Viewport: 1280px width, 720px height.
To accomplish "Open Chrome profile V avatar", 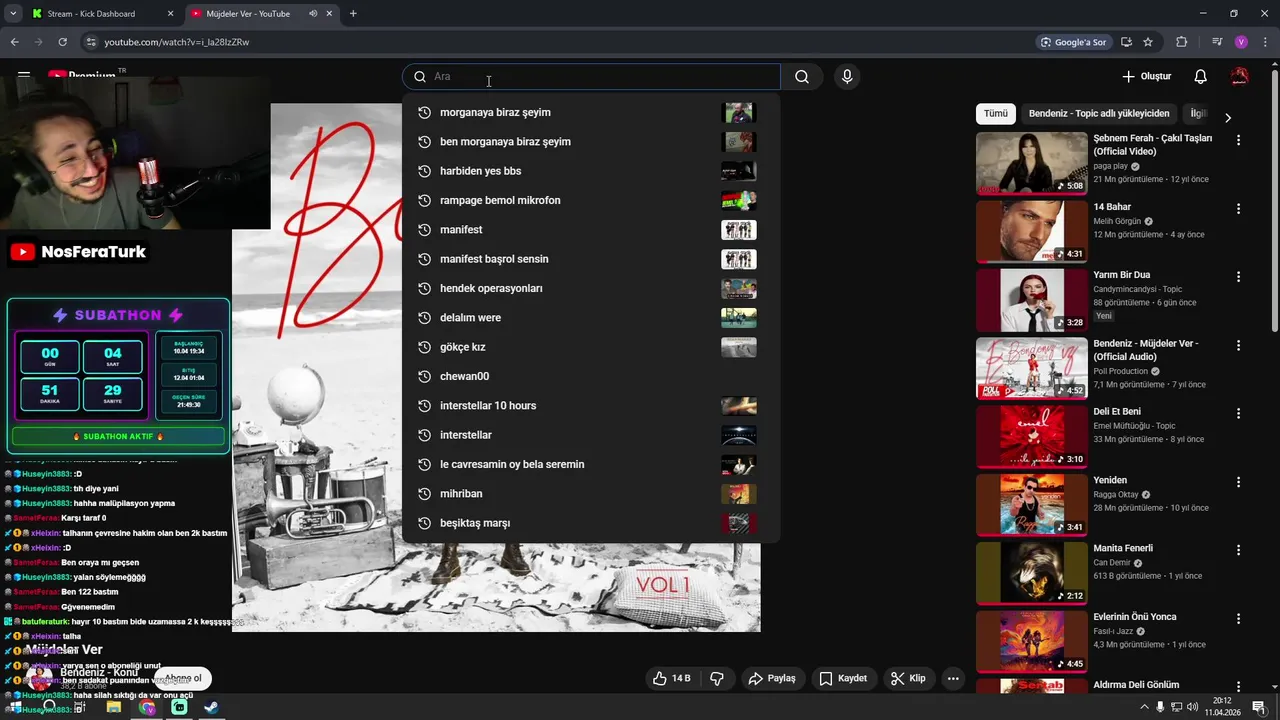I will pyautogui.click(x=1241, y=42).
